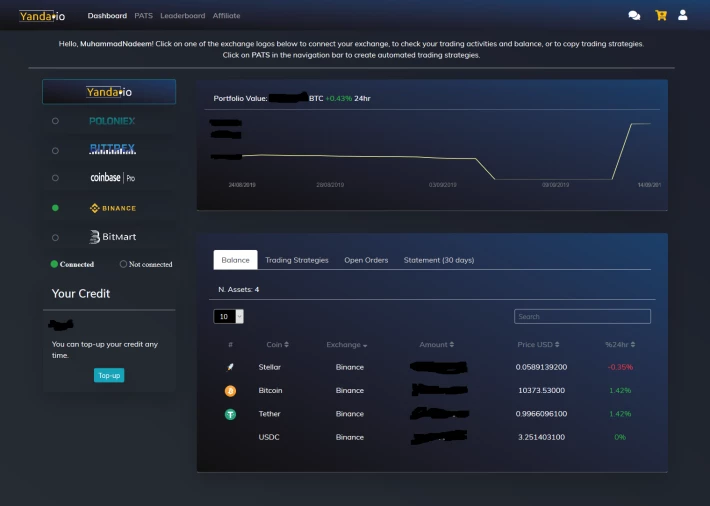Select the Poloniex exchange logo
This screenshot has height=506, width=710.
tap(112, 121)
